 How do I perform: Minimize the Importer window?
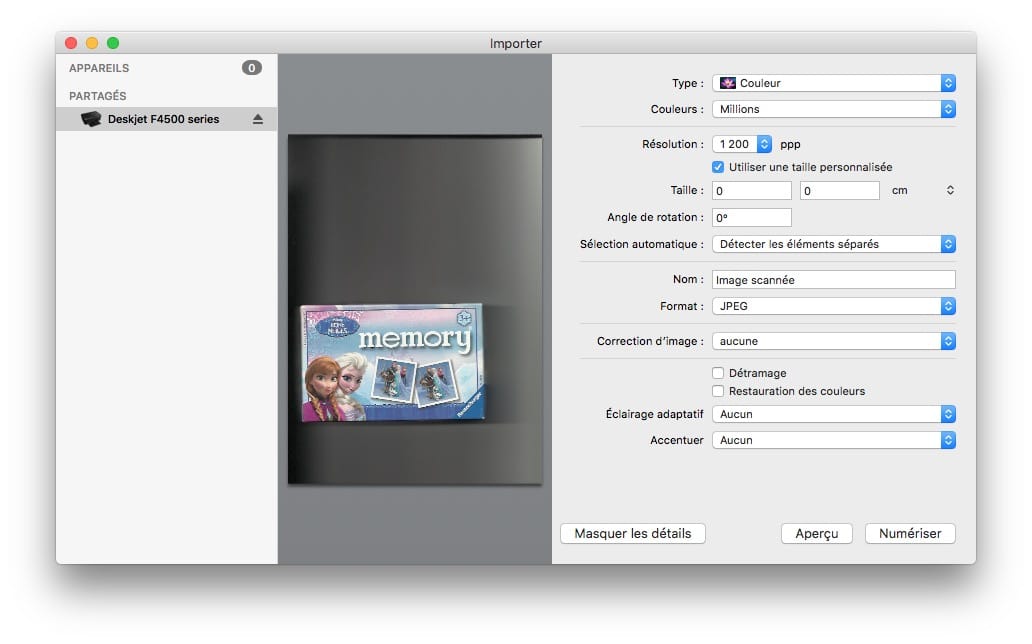92,43
